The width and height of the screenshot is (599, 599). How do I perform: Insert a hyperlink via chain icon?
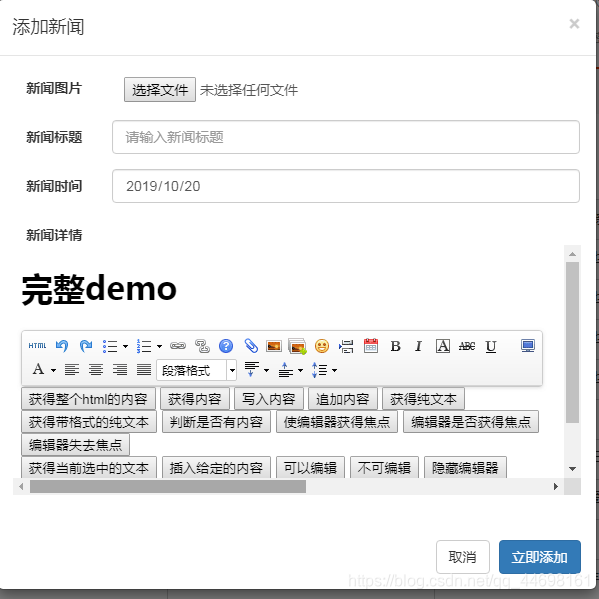tap(178, 346)
